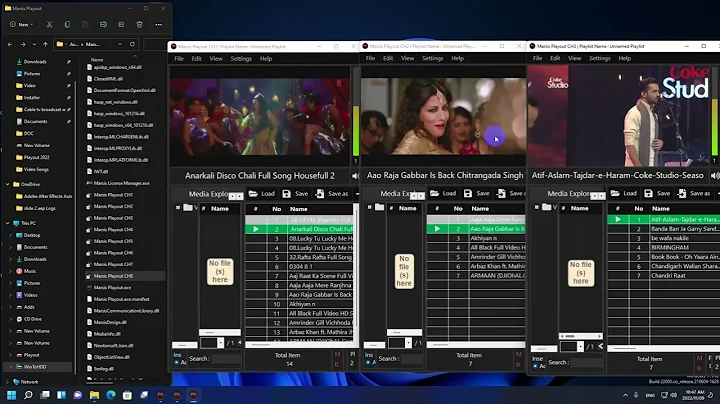This screenshot has width=720, height=404.
Task: Open Settings menu in CH3 window
Action: point(600,58)
